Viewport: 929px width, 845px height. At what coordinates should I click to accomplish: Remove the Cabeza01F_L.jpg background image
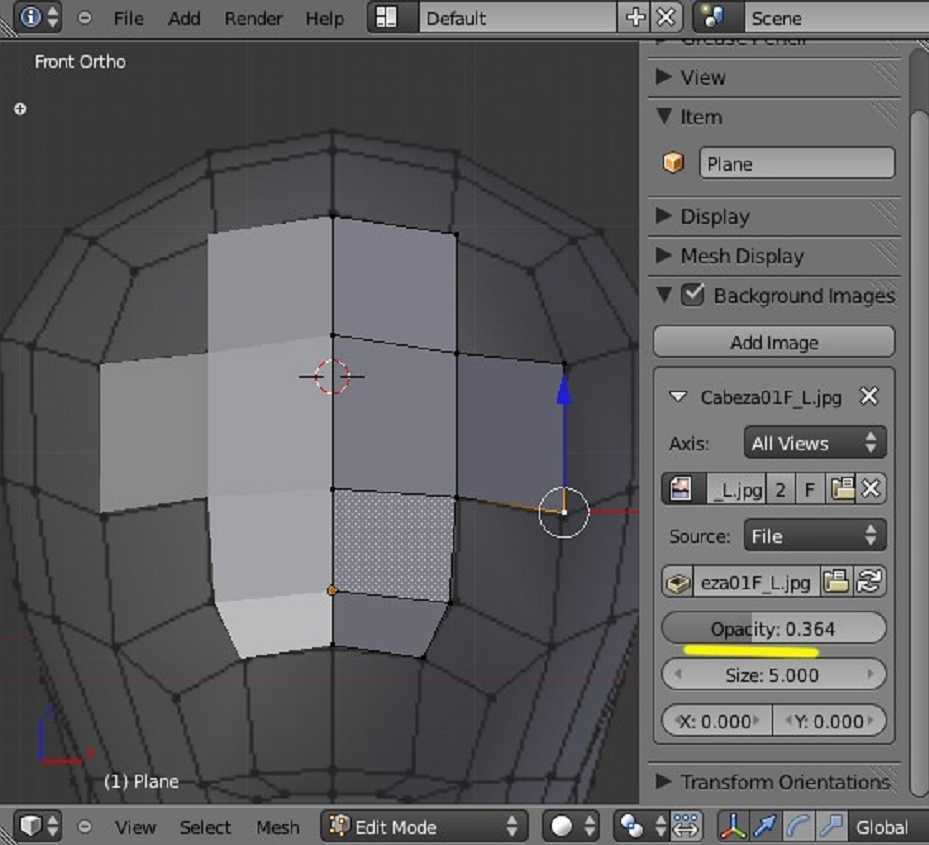[869, 396]
